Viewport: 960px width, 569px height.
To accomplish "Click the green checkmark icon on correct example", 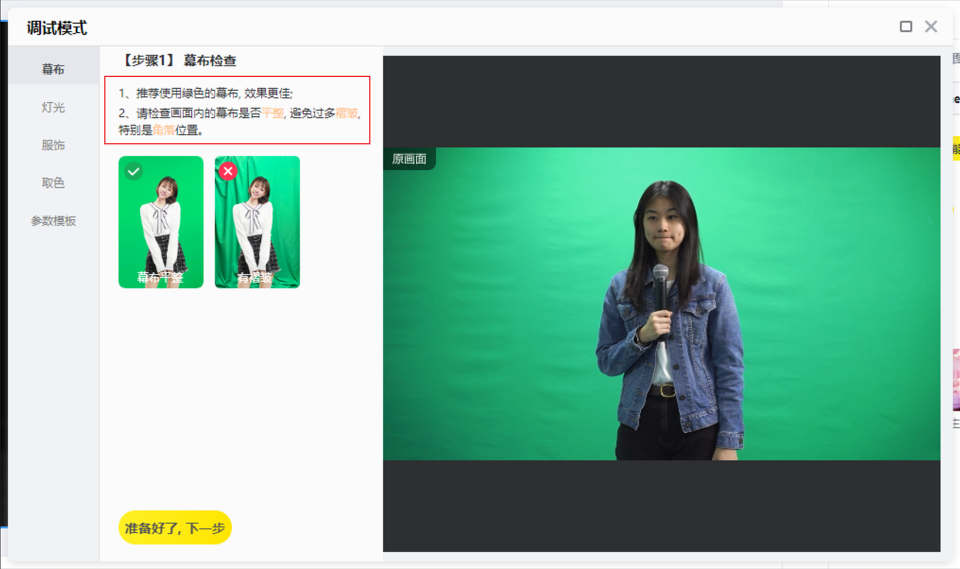I will click(x=133, y=171).
